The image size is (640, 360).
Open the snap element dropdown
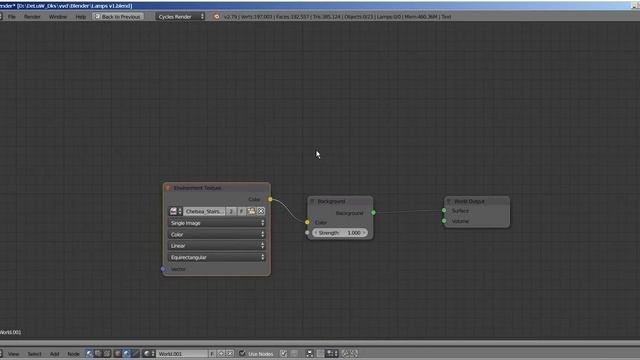332,353
